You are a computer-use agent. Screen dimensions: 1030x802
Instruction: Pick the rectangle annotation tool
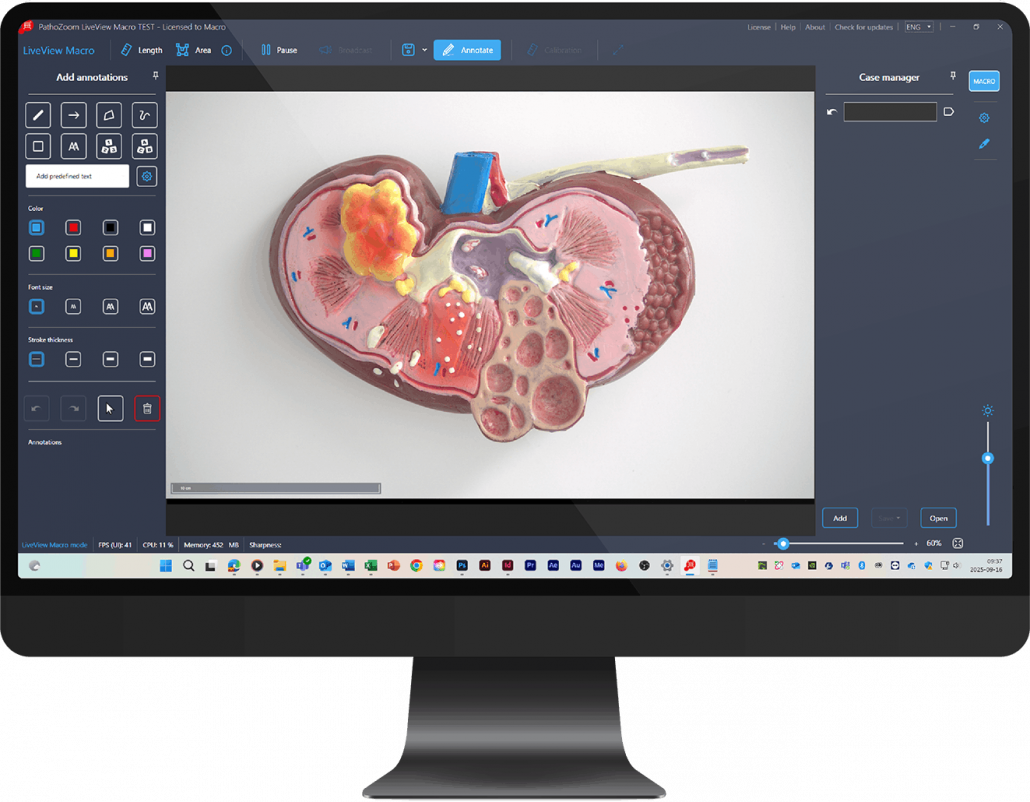tap(38, 146)
